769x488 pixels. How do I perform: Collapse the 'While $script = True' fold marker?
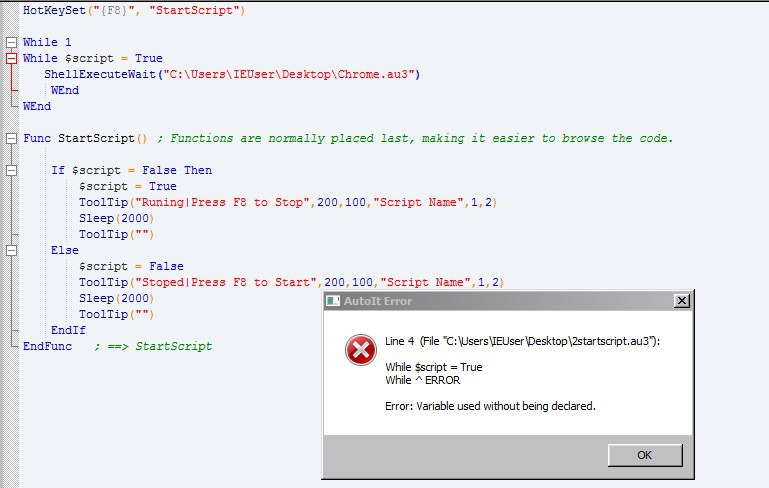point(11,58)
